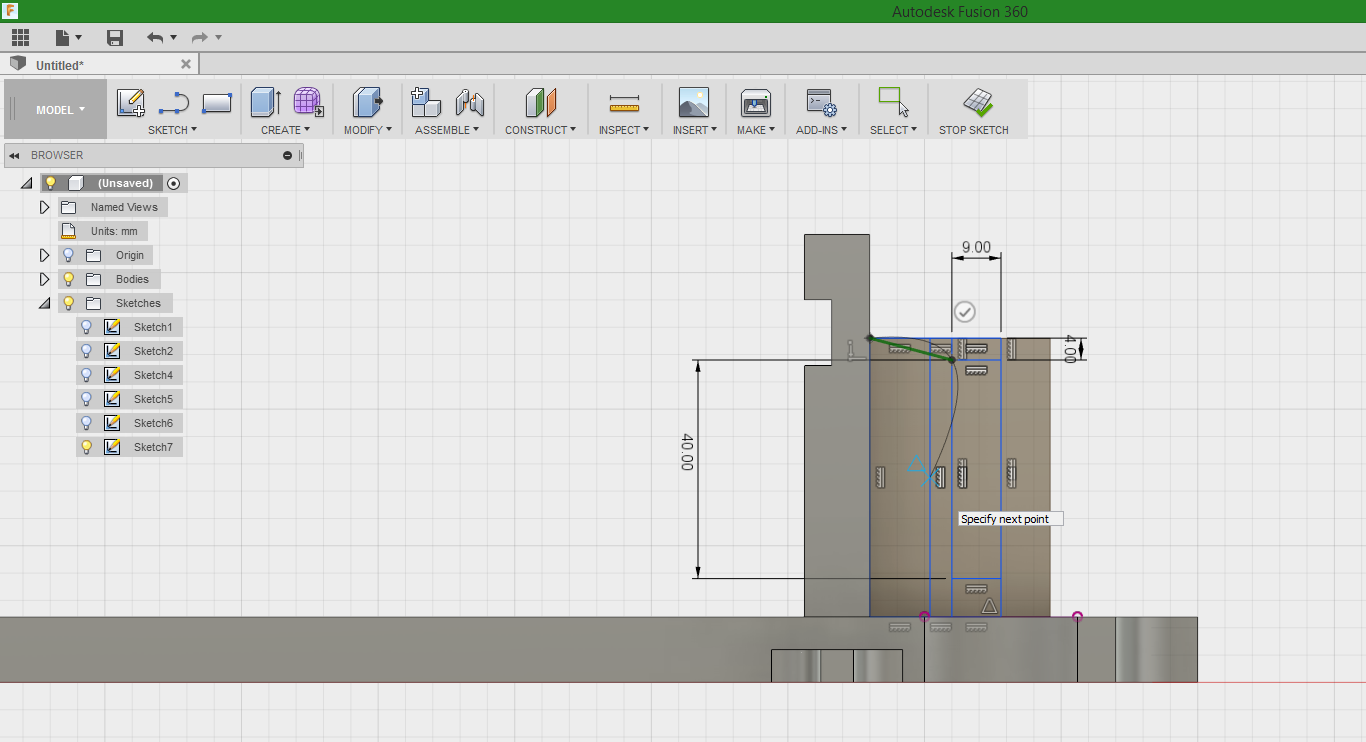Viewport: 1366px width, 742px height.
Task: Click the 9.00 dimension value
Action: 976,247
